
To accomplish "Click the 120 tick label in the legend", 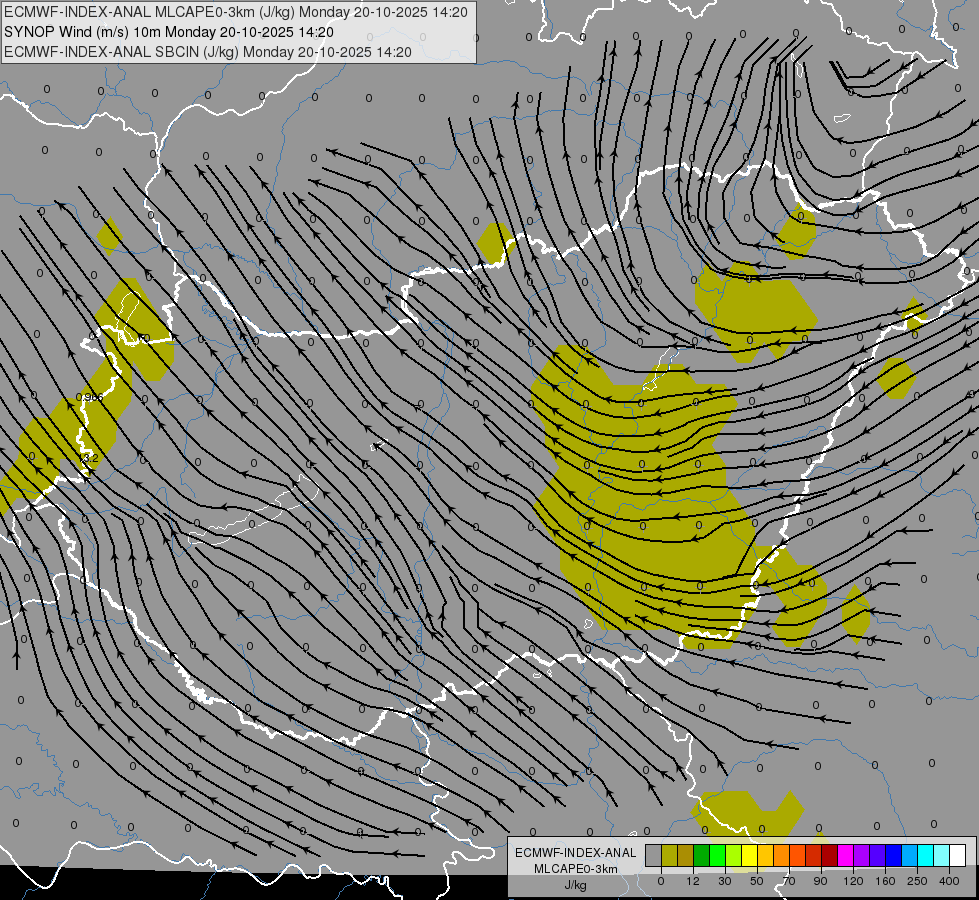I will pos(854,881).
